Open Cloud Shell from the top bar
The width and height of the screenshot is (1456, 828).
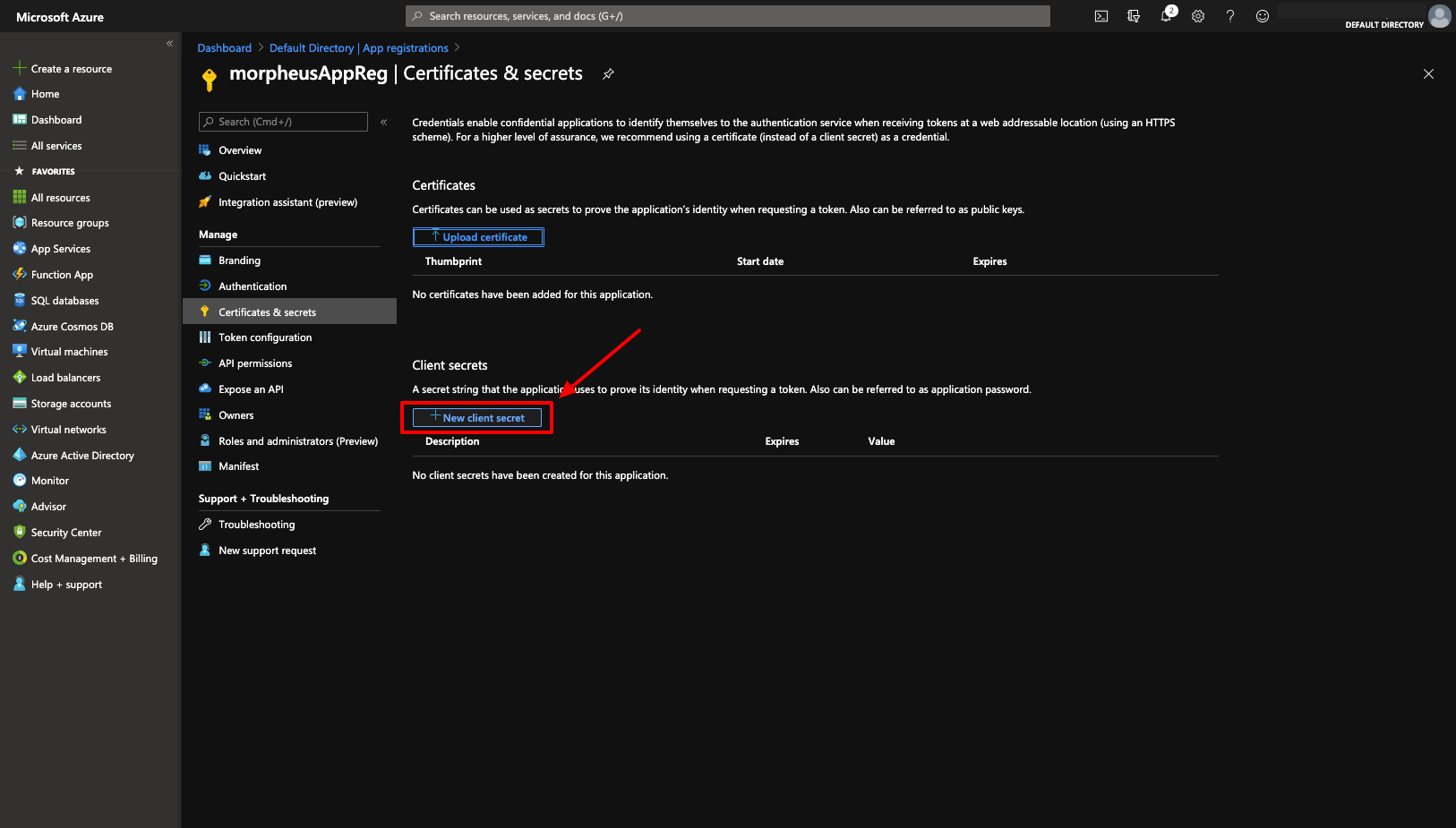point(1101,15)
